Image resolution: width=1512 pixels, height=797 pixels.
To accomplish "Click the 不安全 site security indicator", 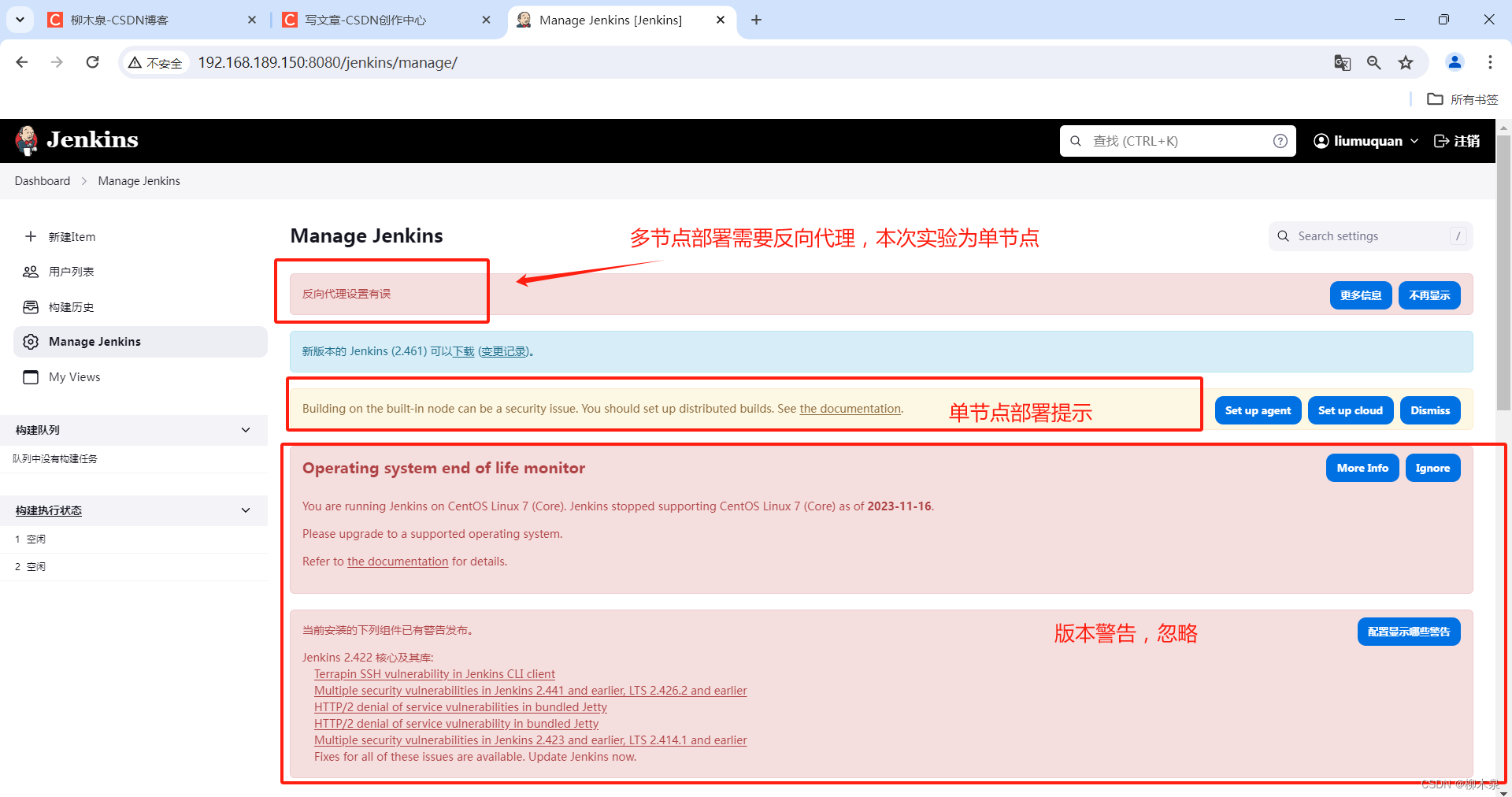I will coord(156,63).
